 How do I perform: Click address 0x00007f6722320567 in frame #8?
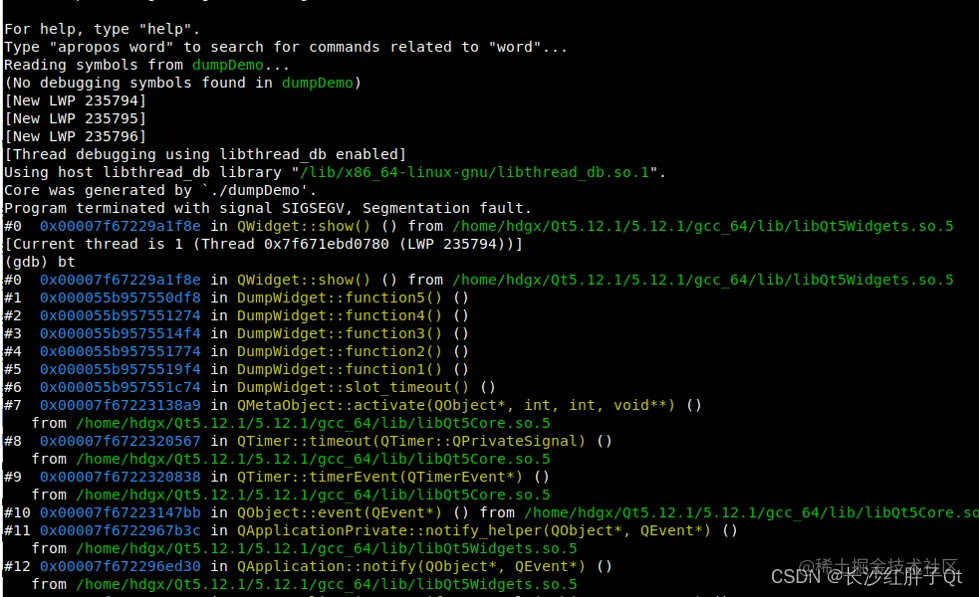pyautogui.click(x=121, y=442)
